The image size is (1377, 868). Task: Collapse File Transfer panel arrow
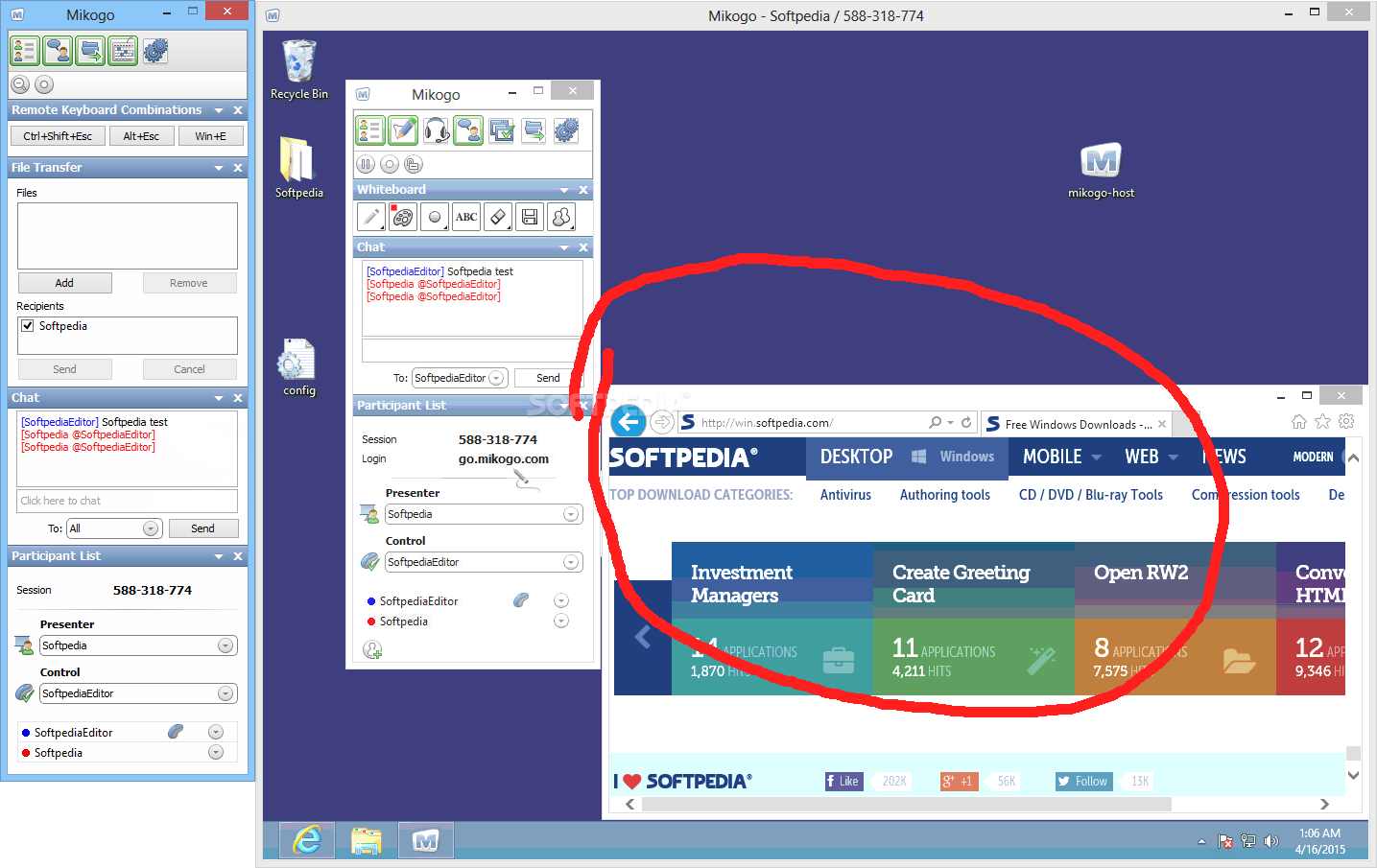[x=219, y=168]
